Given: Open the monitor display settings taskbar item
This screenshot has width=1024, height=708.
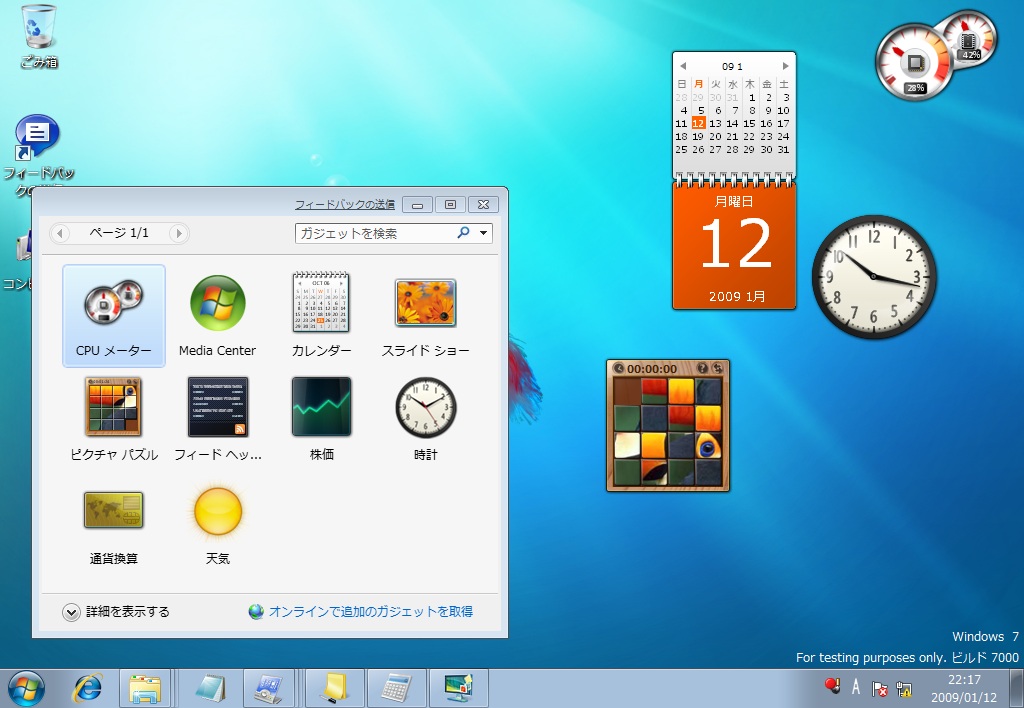Looking at the screenshot, I should pos(459,689).
